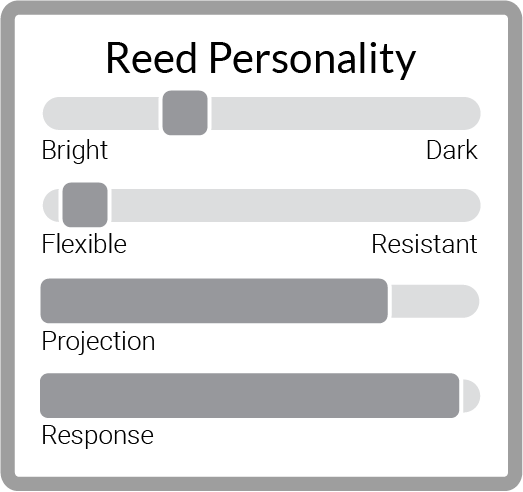This screenshot has height=492, width=523.
Task: Click the Dark label
Action: click(x=452, y=150)
